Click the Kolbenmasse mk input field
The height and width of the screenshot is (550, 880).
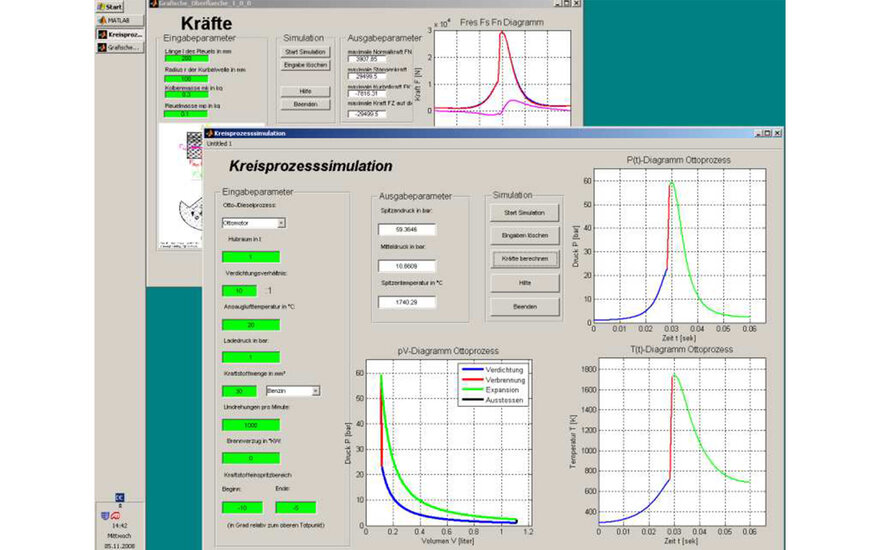pos(186,94)
